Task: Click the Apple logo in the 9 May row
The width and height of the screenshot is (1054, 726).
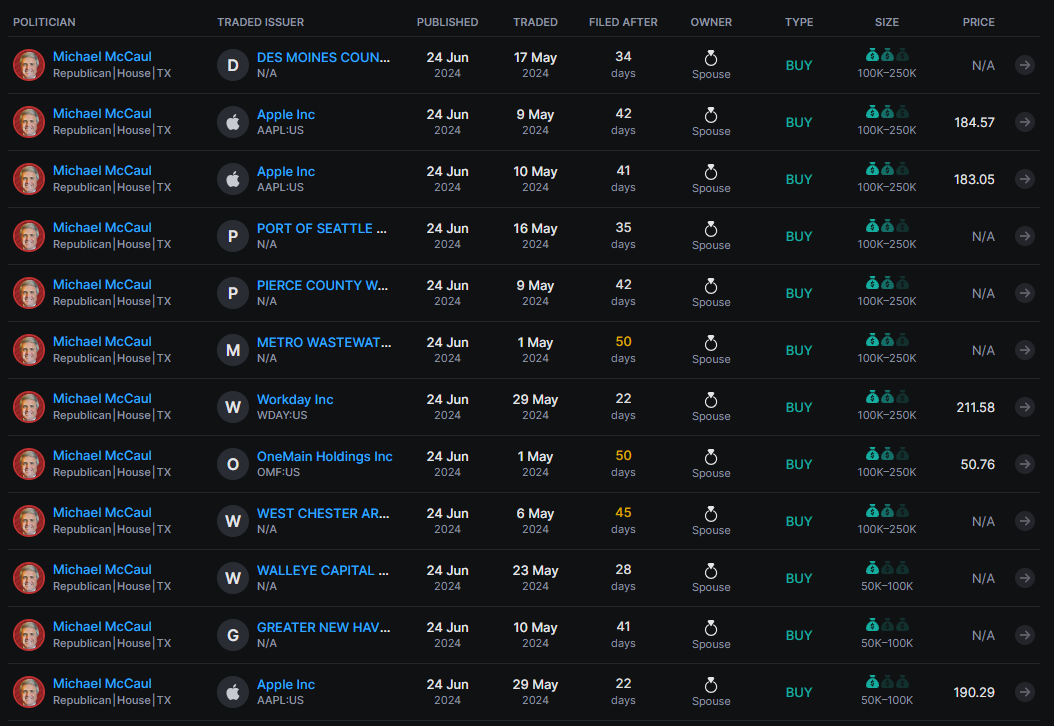Action: [x=233, y=122]
